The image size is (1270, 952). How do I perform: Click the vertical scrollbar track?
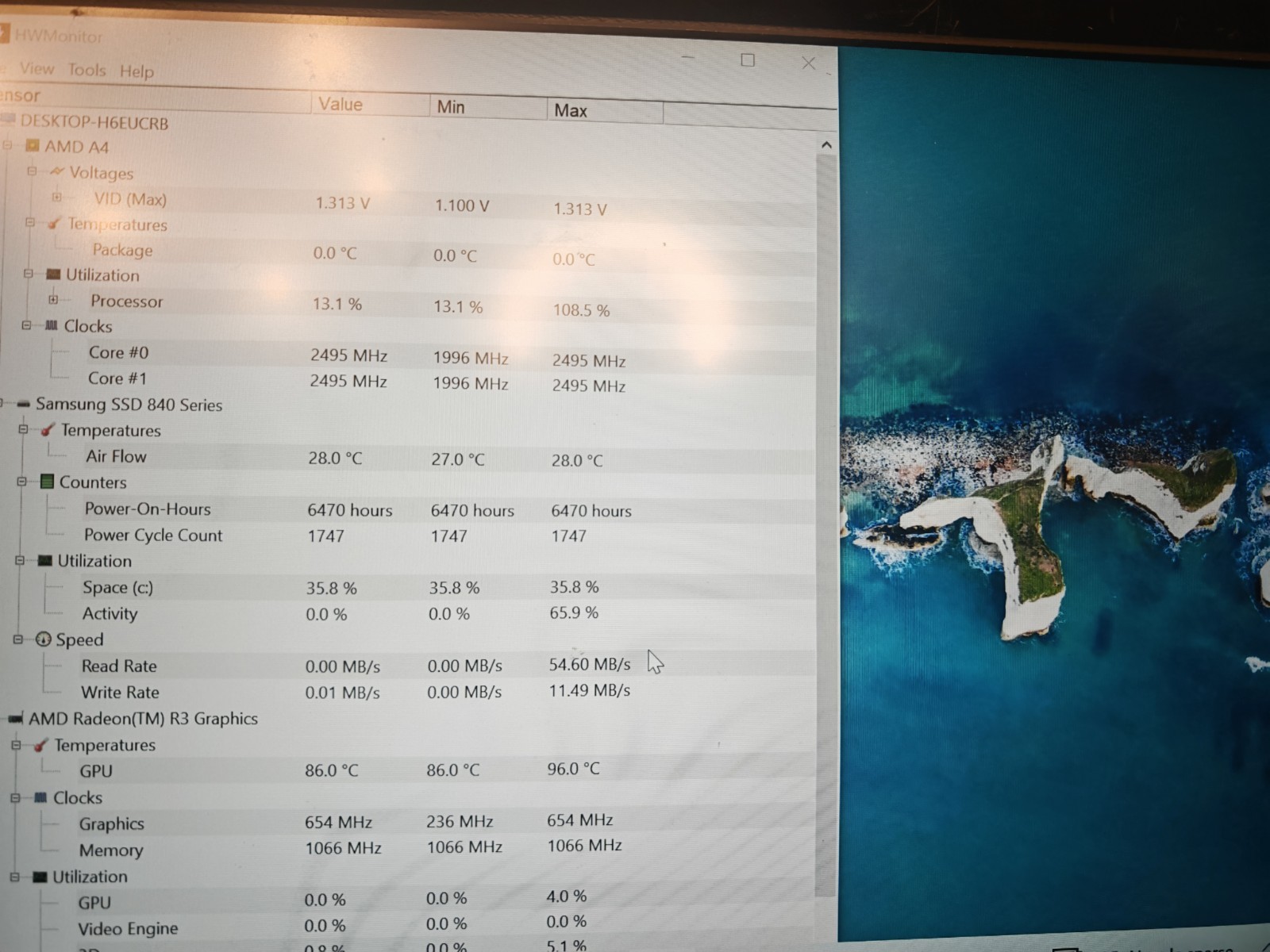click(x=826, y=524)
